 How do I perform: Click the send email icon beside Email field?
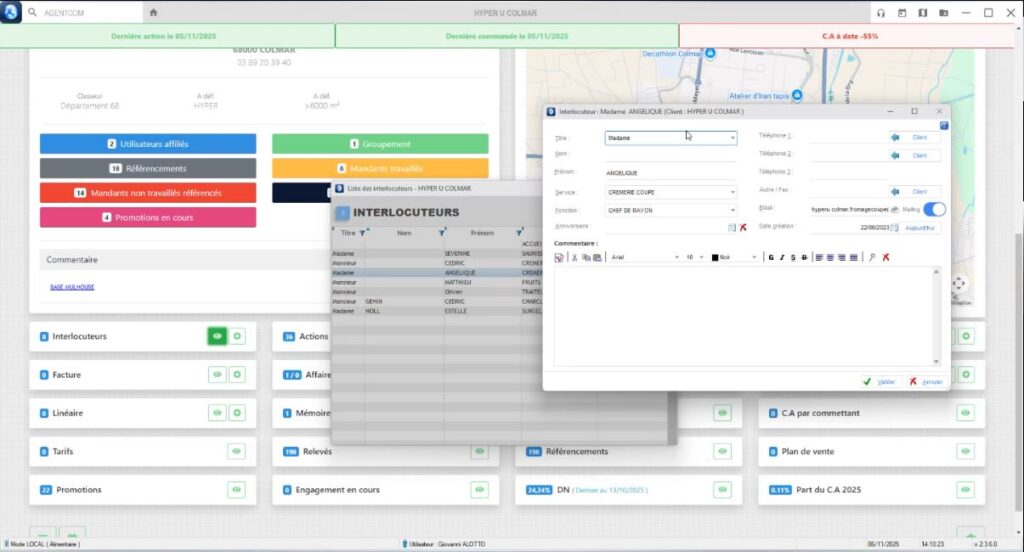895,210
